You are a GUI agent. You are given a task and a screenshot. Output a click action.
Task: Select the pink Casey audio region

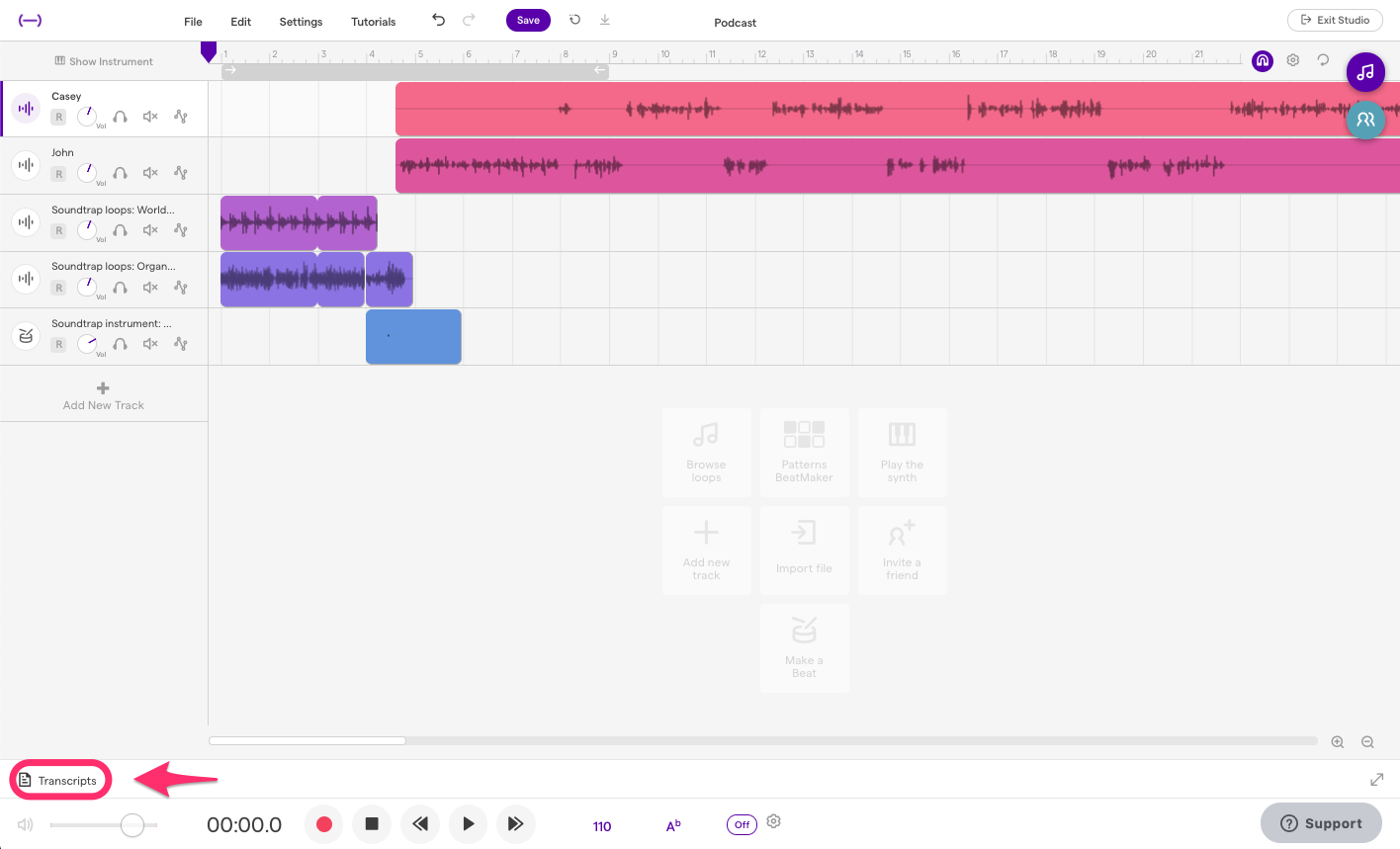(x=897, y=109)
